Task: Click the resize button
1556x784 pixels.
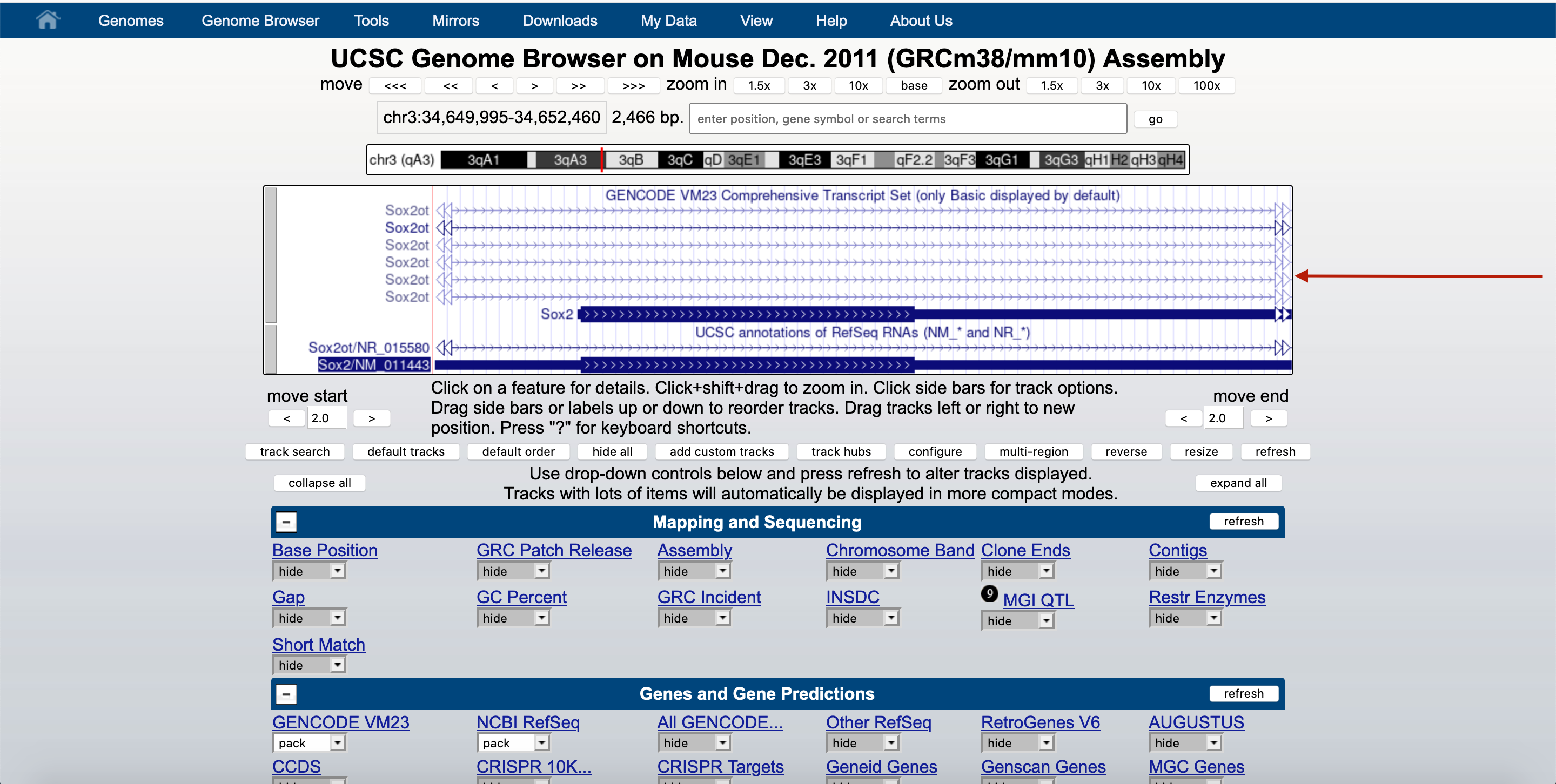Action: coord(1201,451)
